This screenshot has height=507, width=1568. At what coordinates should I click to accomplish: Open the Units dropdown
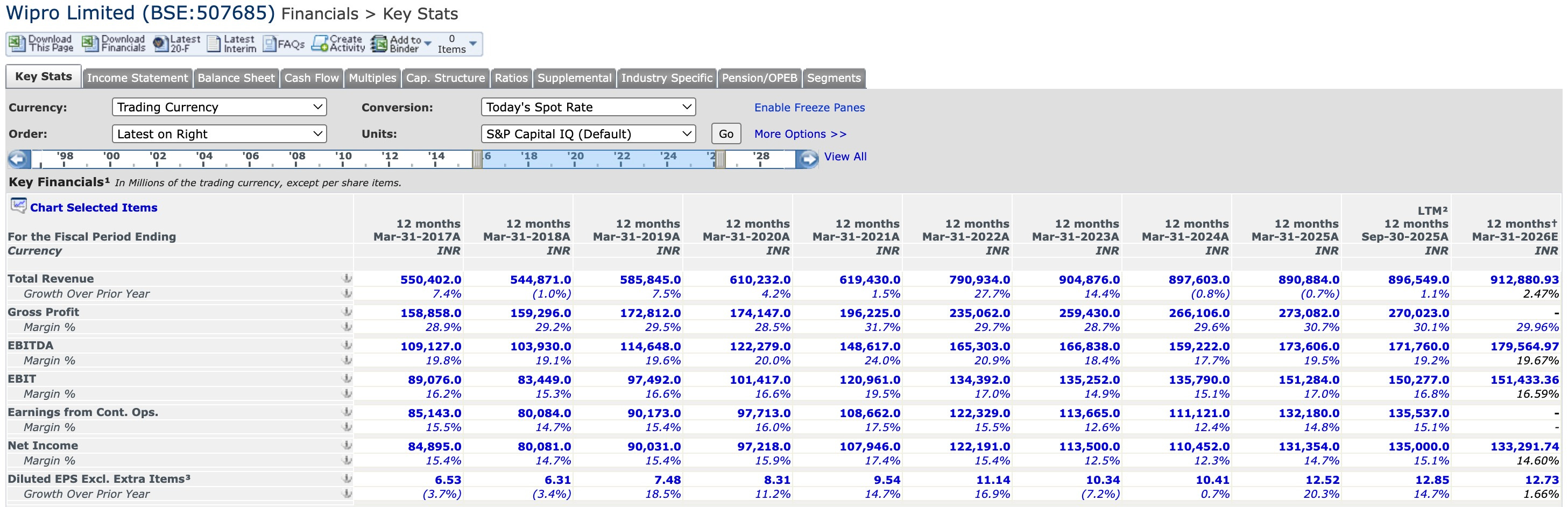tap(588, 134)
